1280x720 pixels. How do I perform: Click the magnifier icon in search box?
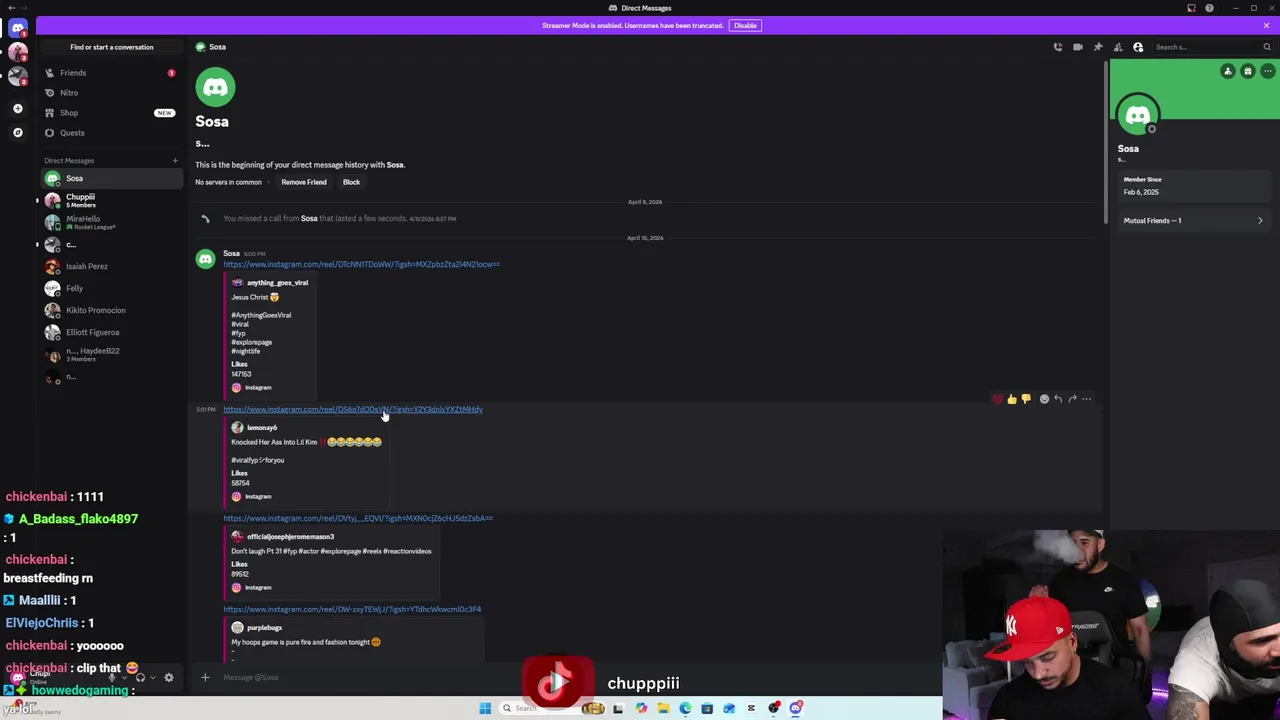[1267, 47]
